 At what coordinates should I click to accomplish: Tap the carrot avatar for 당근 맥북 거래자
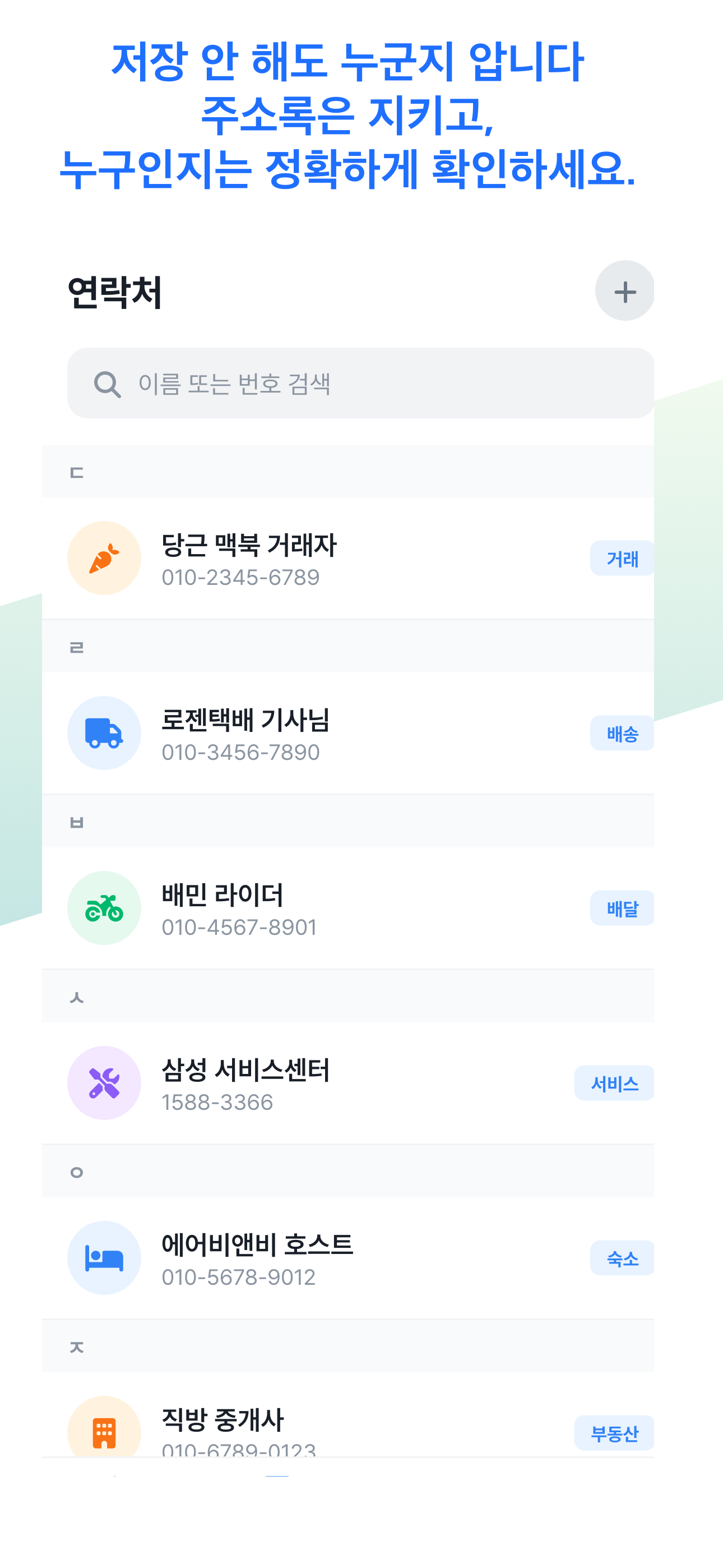coord(104,557)
